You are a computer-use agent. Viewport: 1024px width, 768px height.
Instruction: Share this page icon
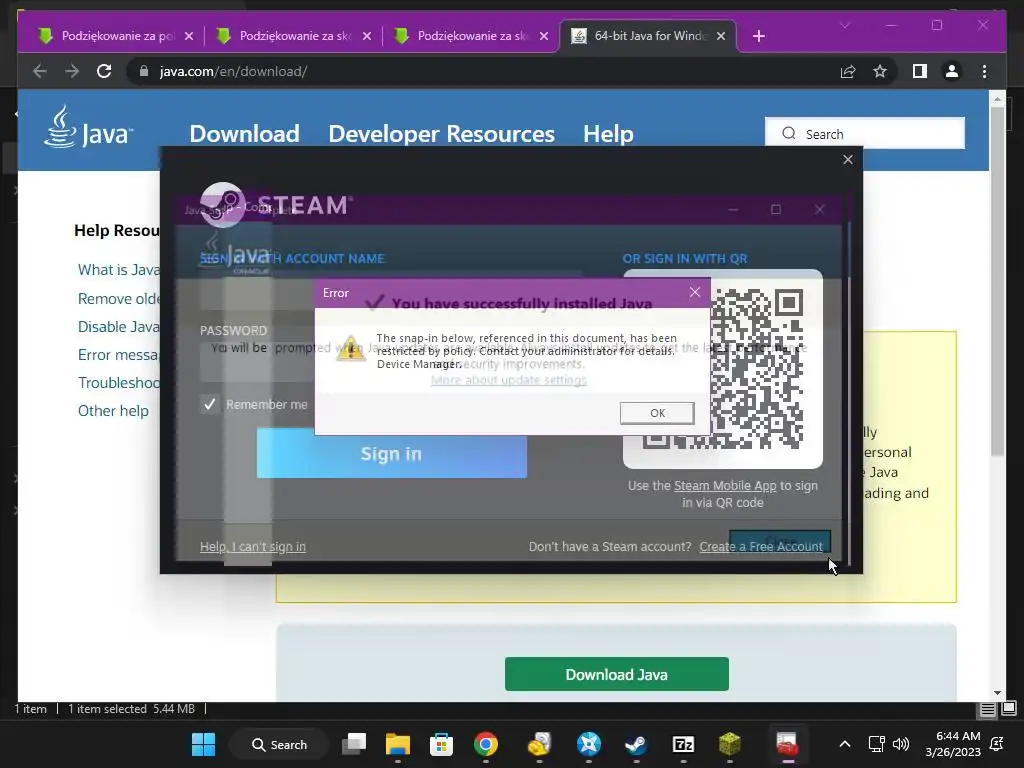tap(848, 71)
